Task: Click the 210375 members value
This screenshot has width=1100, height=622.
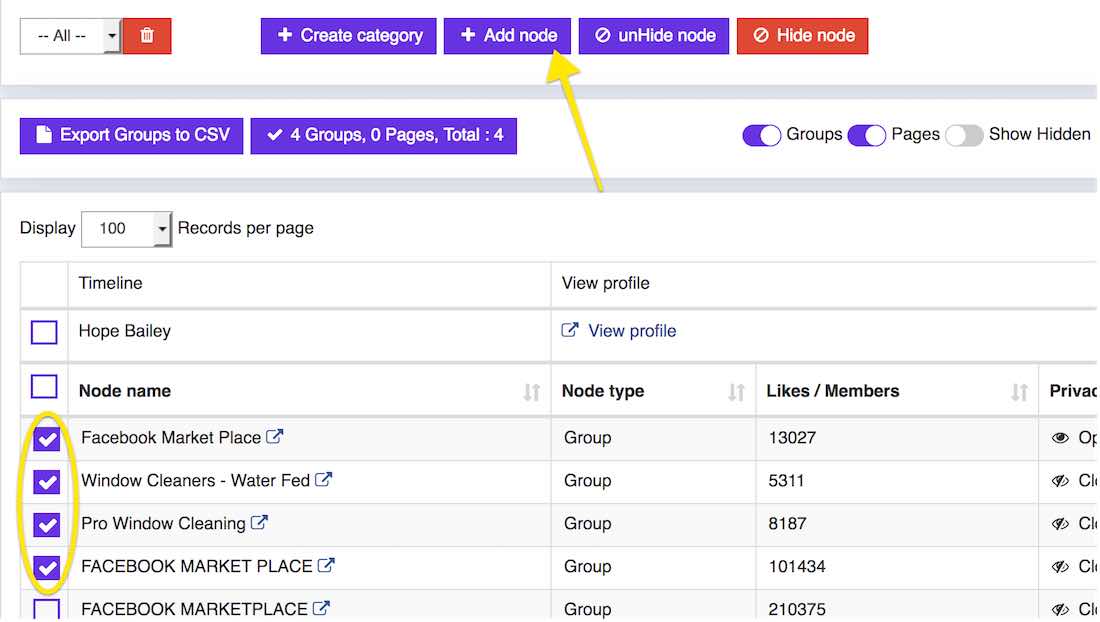Action: (x=797, y=609)
